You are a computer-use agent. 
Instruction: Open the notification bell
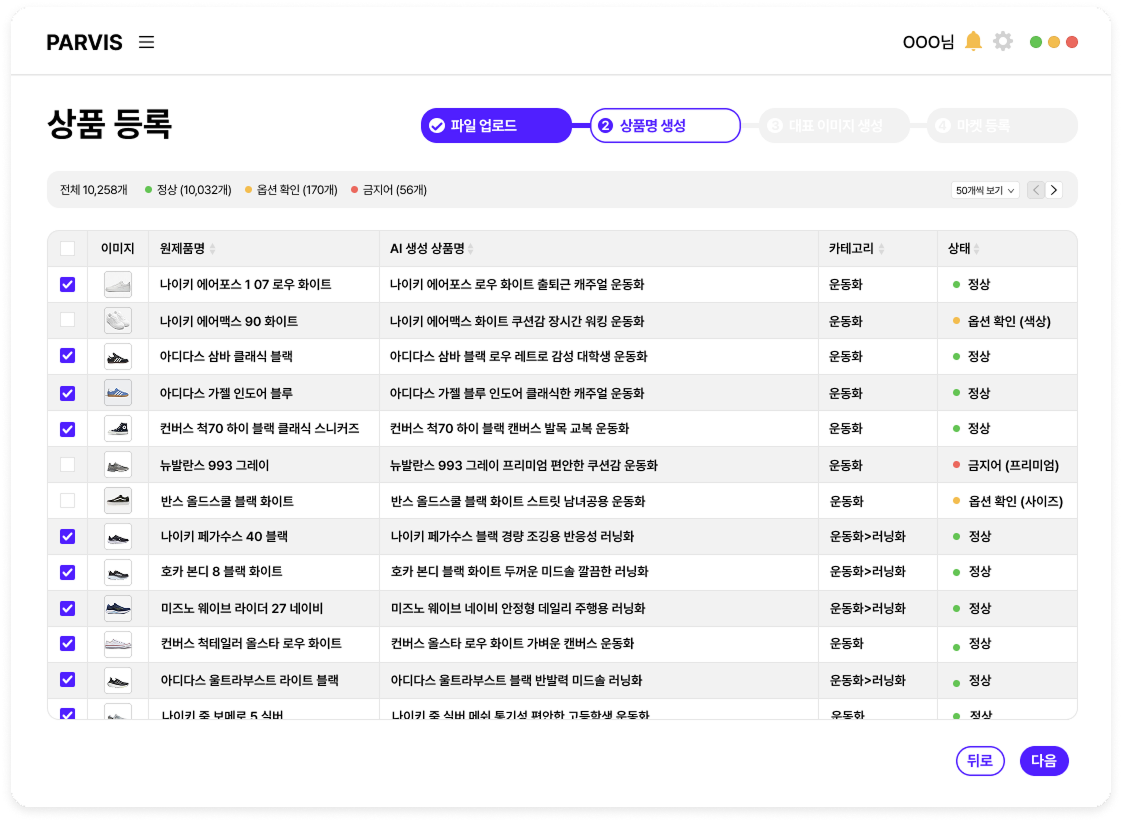(x=972, y=41)
